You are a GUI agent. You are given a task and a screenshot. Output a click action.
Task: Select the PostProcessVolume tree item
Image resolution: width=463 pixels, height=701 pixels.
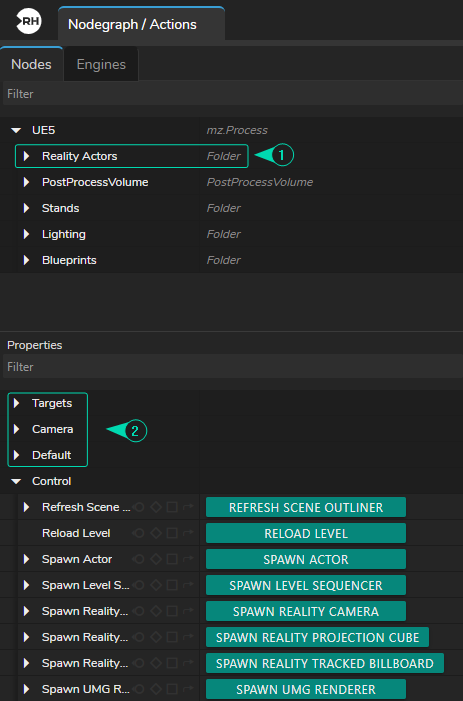click(95, 182)
